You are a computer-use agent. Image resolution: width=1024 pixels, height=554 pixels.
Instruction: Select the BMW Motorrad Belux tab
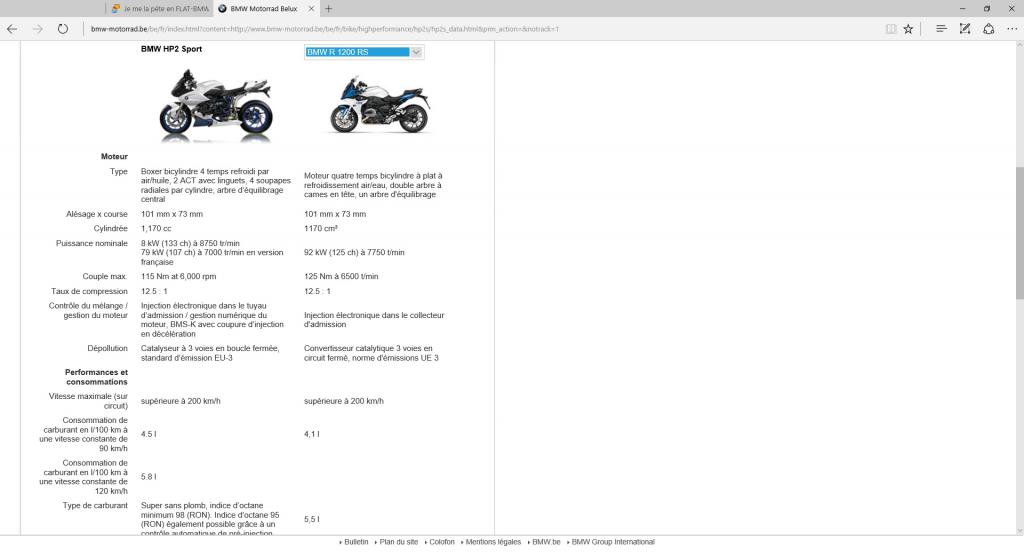[x=264, y=8]
